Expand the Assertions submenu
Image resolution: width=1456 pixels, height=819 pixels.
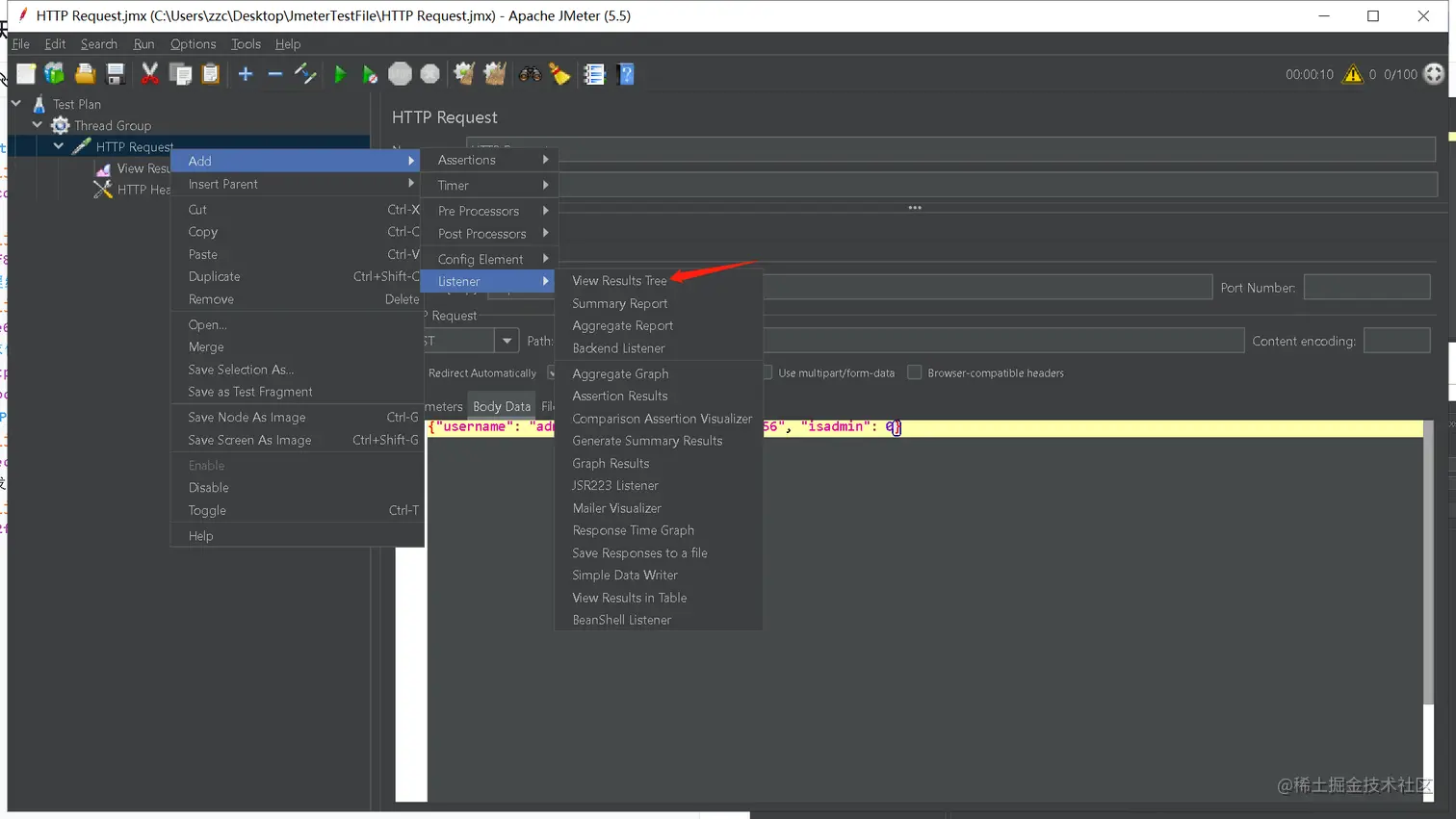click(488, 160)
